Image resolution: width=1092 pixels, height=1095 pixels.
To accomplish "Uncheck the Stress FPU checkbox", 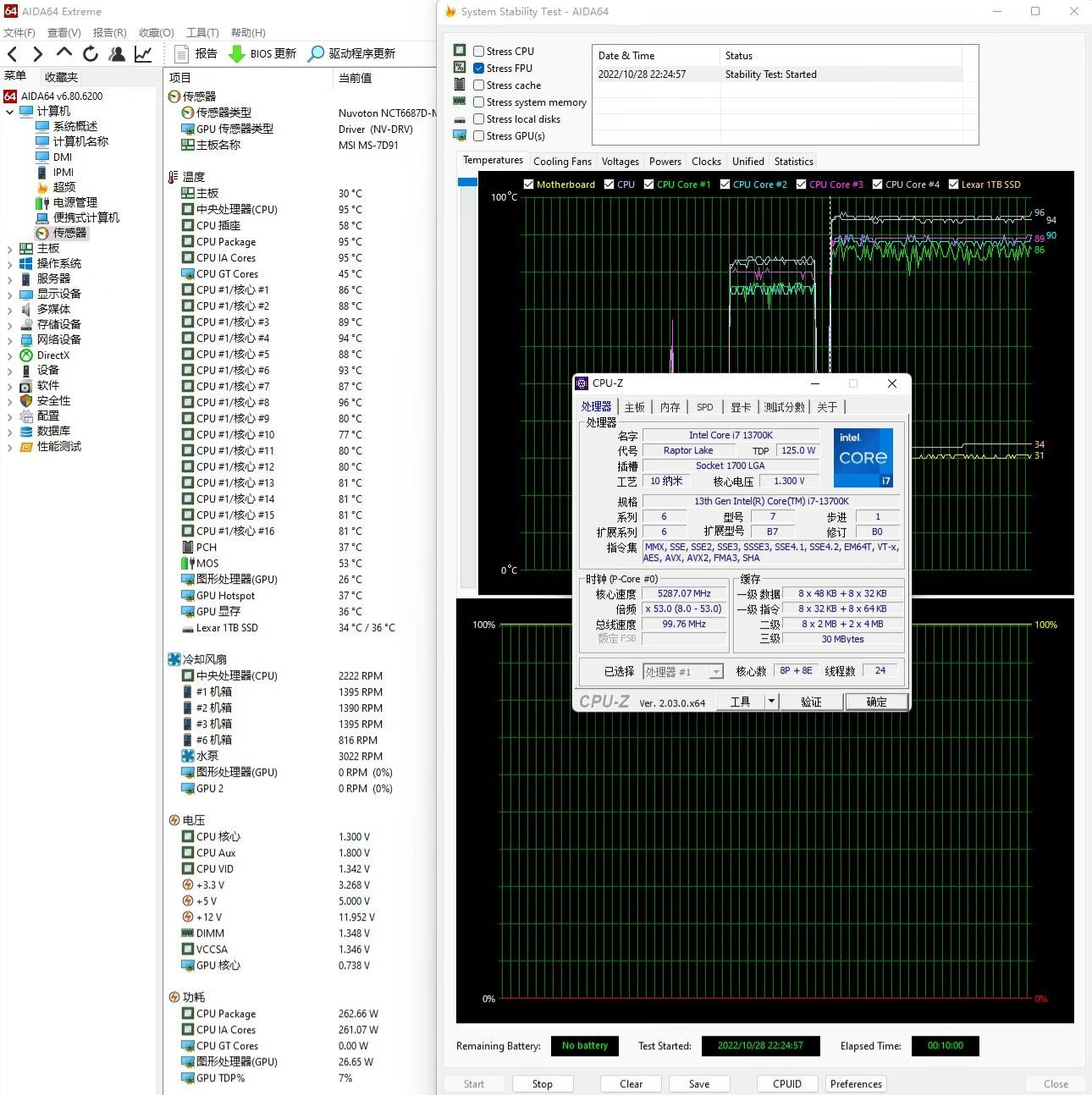I will (479, 69).
